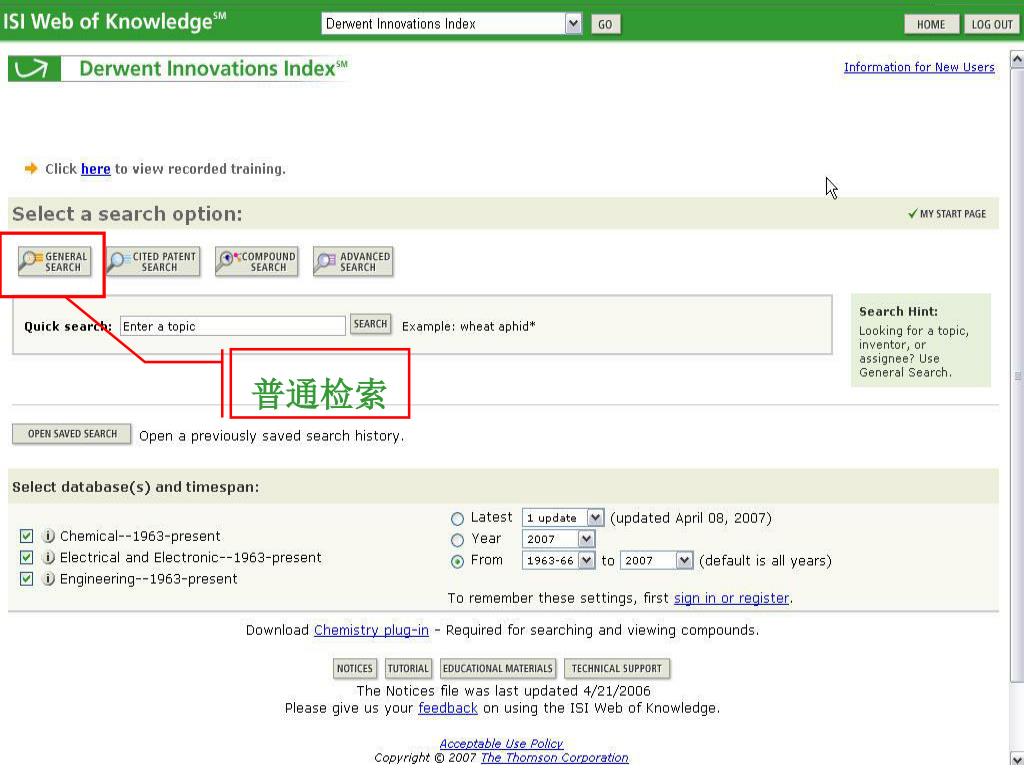Click the Derwent Innovations Index arrow logo
The width and height of the screenshot is (1024, 768).
pos(34,69)
